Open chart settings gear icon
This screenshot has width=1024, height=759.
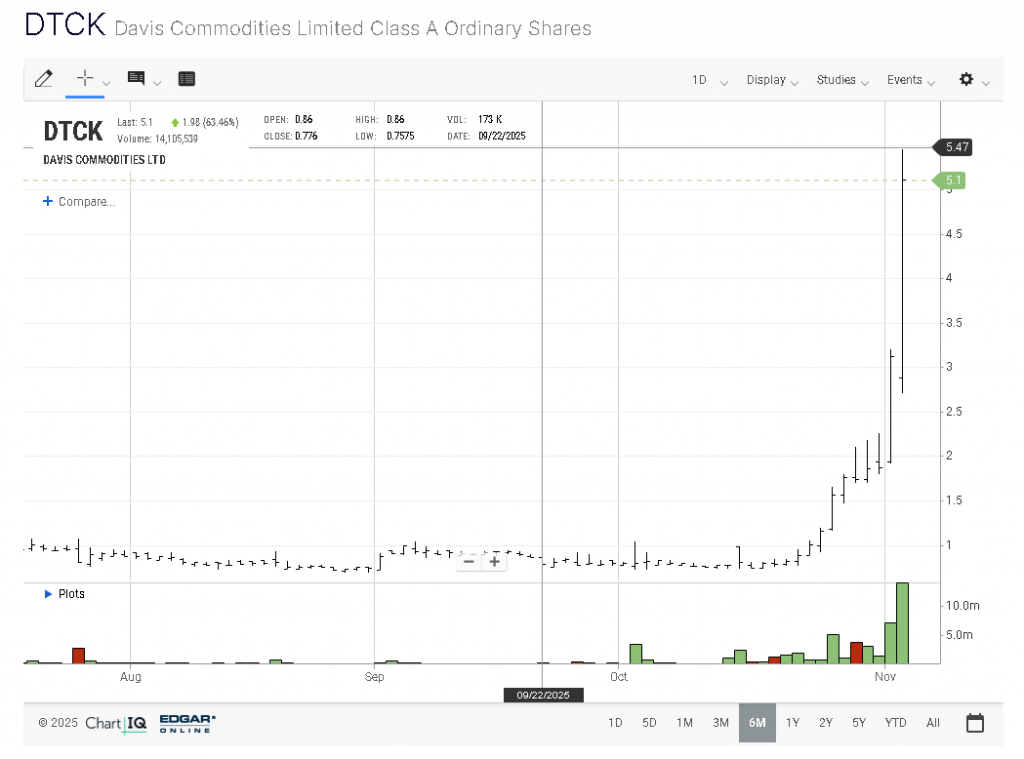click(966, 79)
